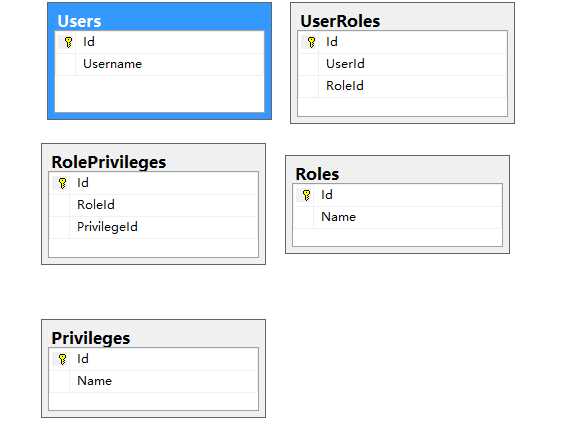Click the primary key icon in Roles table
Screen dimensions: 575x439
[306, 195]
